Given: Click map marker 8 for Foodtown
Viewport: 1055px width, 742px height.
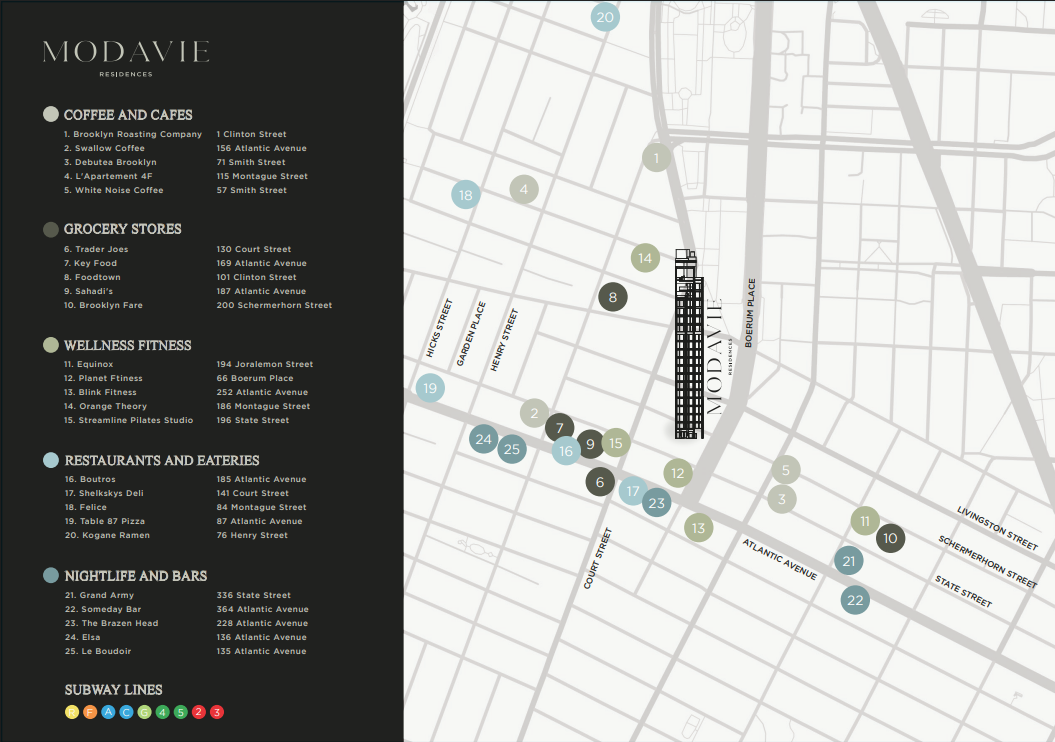Looking at the screenshot, I should (x=612, y=297).
